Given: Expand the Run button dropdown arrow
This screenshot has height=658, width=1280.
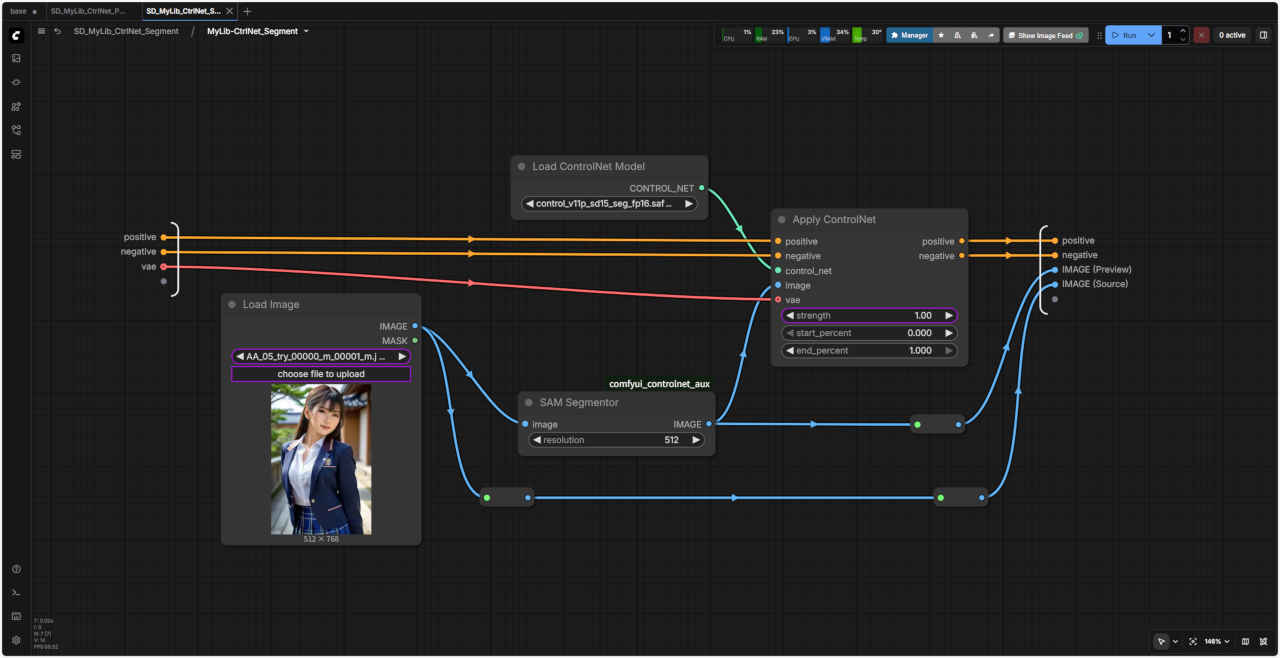Looking at the screenshot, I should (1152, 35).
